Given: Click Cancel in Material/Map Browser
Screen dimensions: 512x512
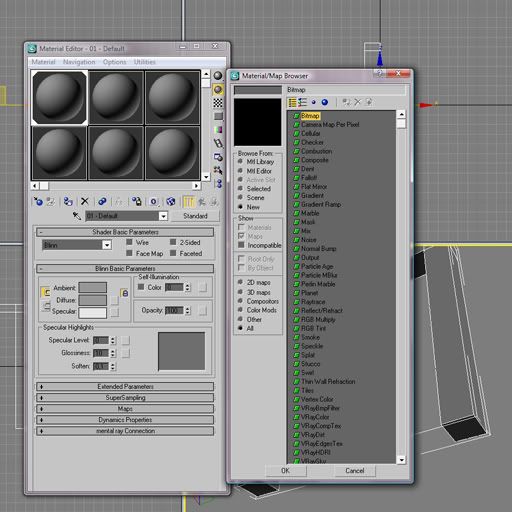Looking at the screenshot, I should click(x=355, y=471).
